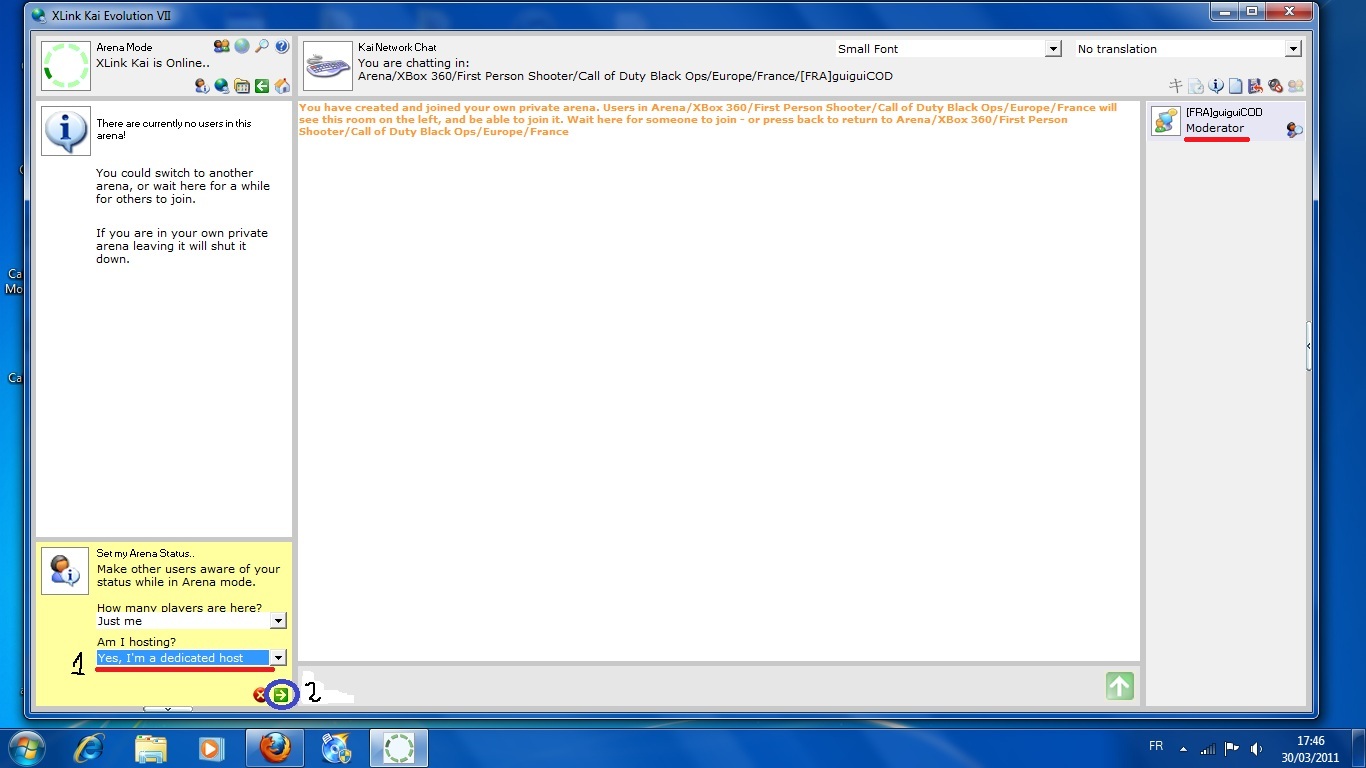Send chat message with green up arrow
The image size is (1366, 768).
pos(1120,686)
